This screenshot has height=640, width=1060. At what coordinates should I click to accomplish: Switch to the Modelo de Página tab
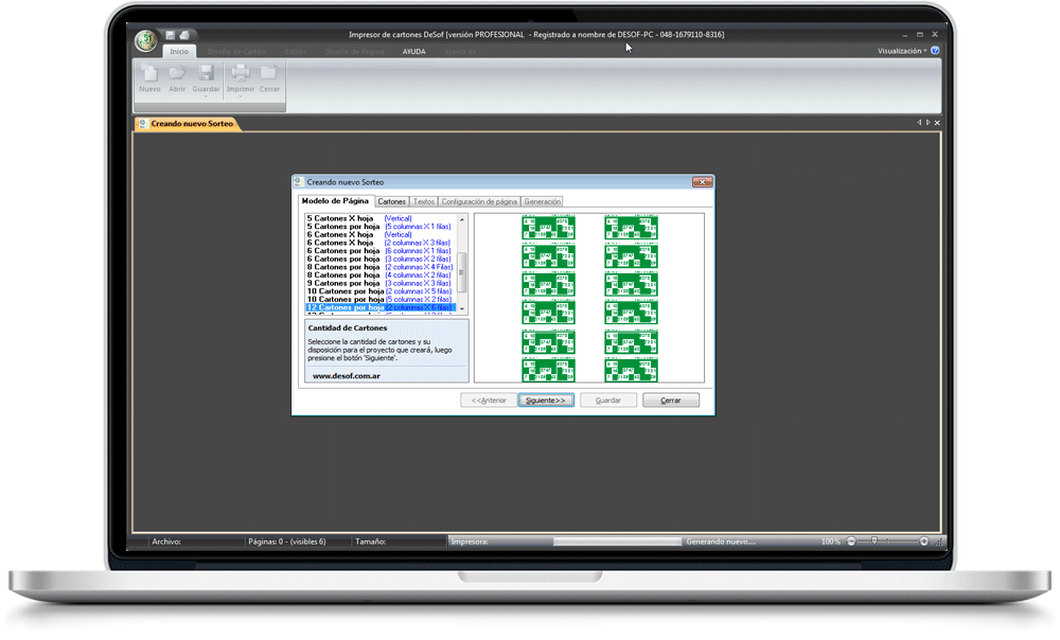coord(335,201)
